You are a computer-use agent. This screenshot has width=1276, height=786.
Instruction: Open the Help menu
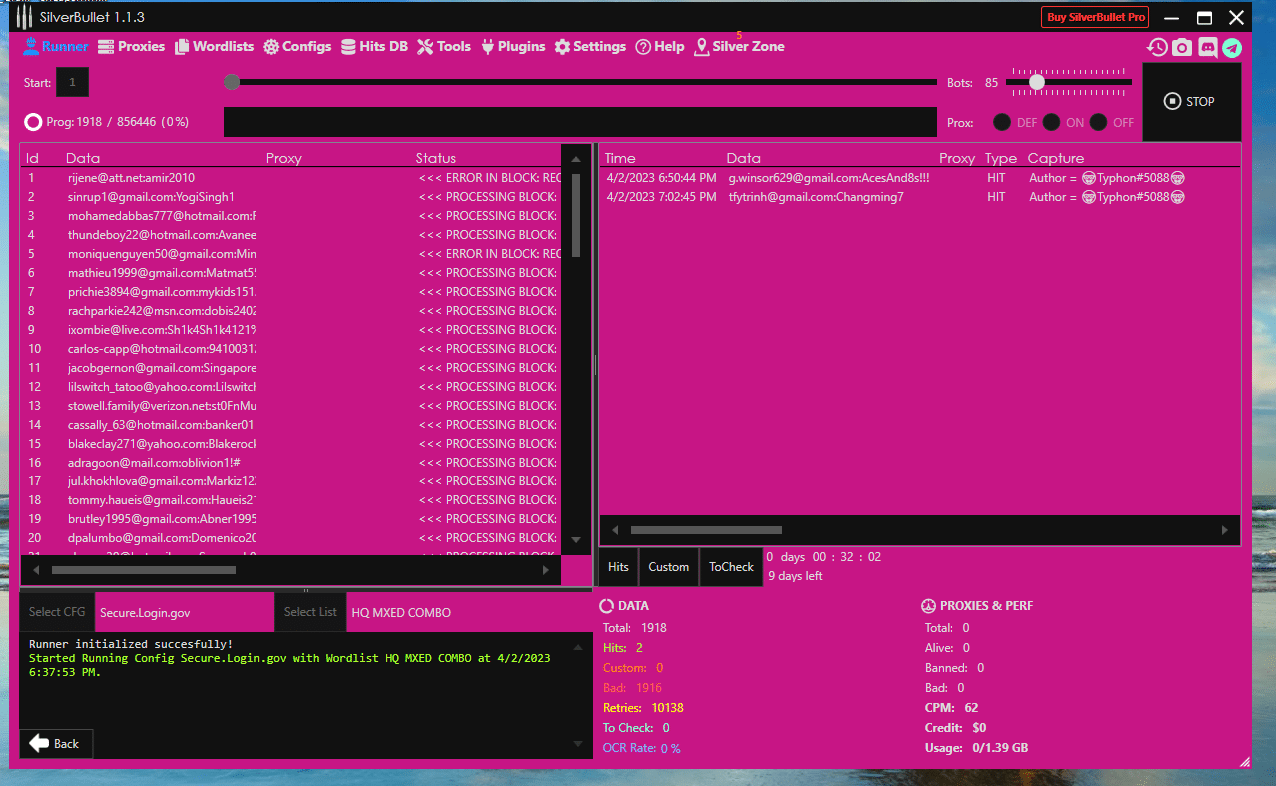pyautogui.click(x=660, y=46)
